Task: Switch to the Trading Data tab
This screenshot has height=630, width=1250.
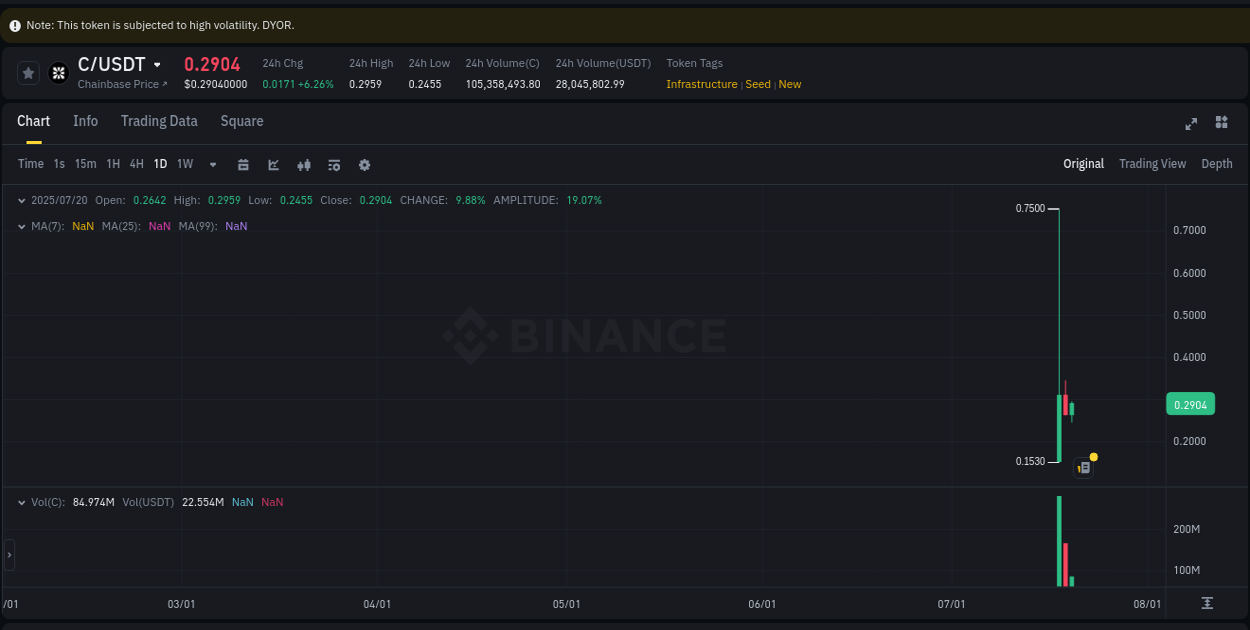Action: (159, 121)
